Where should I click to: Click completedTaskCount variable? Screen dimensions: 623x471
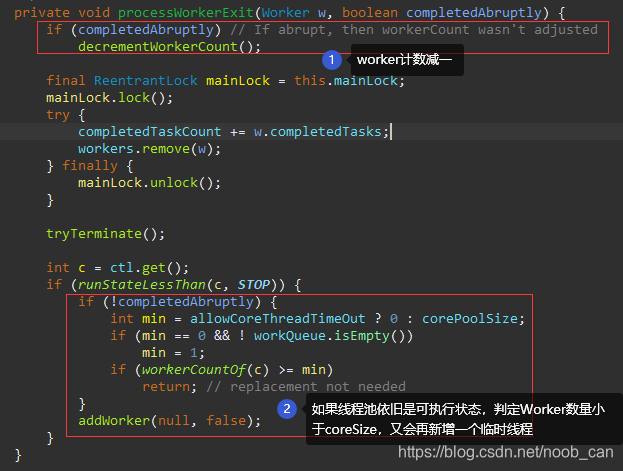coord(149,132)
